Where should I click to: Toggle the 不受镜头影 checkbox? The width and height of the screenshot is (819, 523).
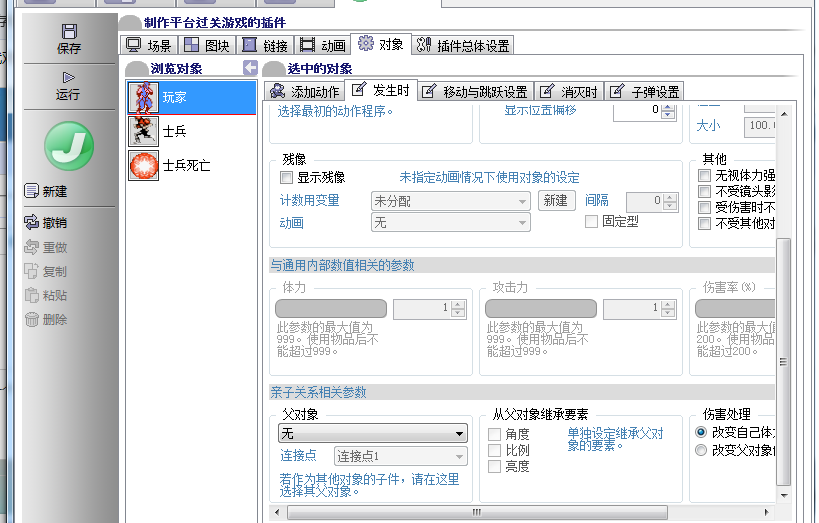click(x=705, y=191)
